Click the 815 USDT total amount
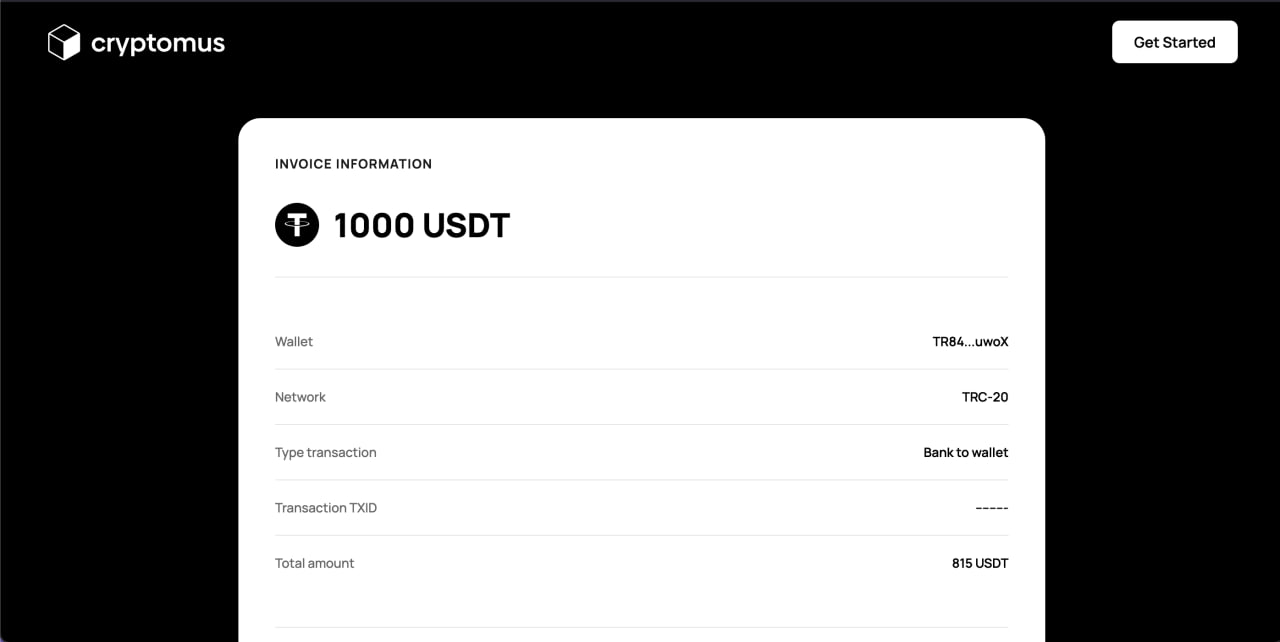1280x642 pixels. tap(979, 563)
